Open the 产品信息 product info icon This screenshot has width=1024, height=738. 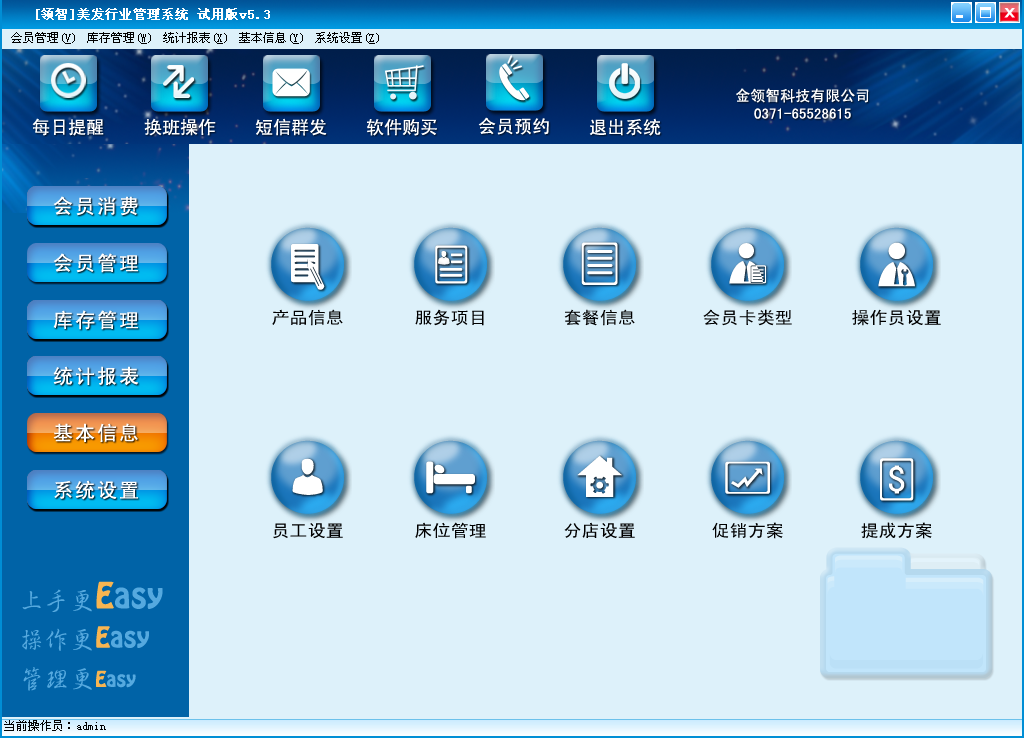[307, 266]
